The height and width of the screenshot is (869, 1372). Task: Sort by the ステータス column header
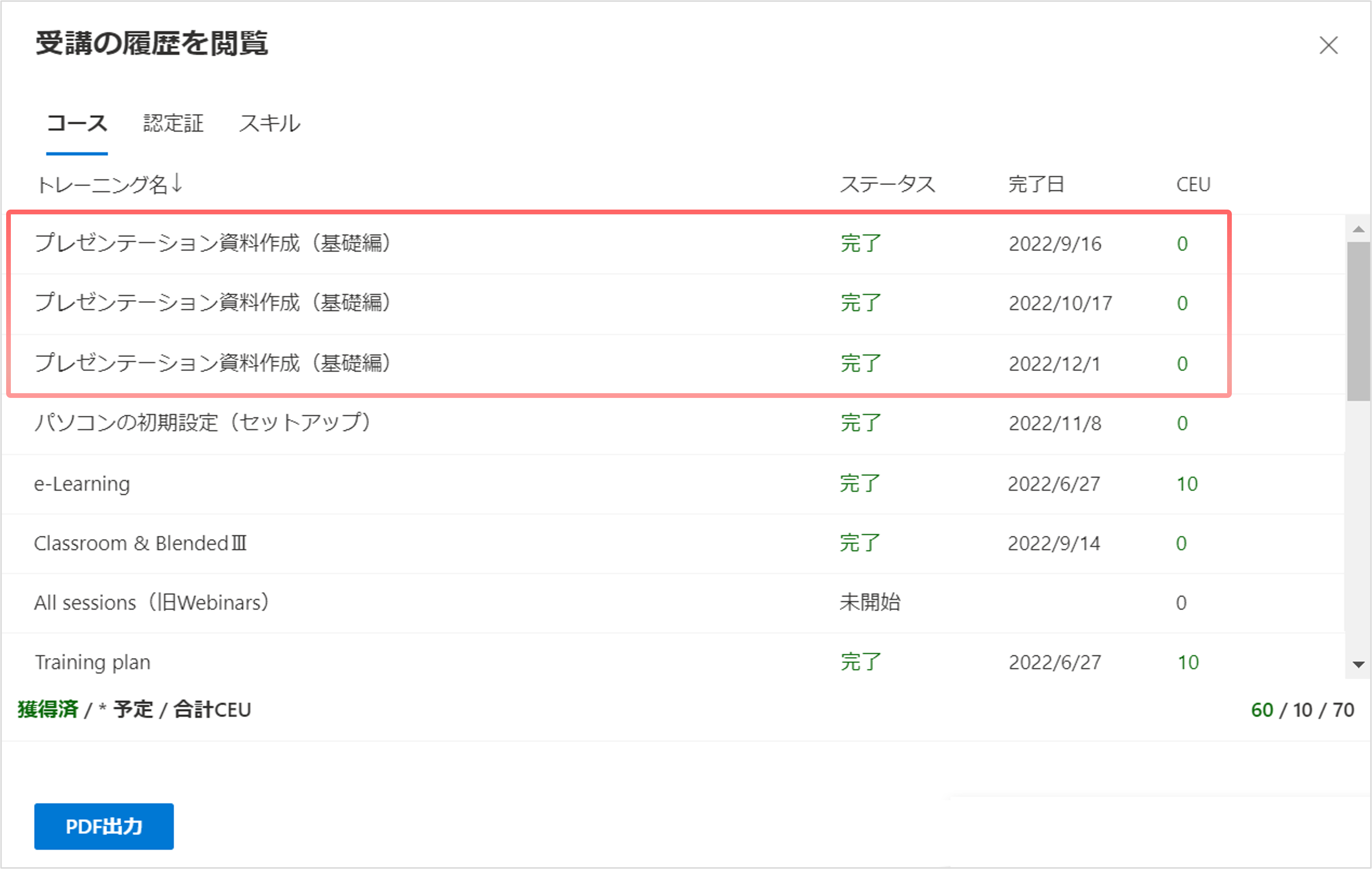[x=887, y=184]
